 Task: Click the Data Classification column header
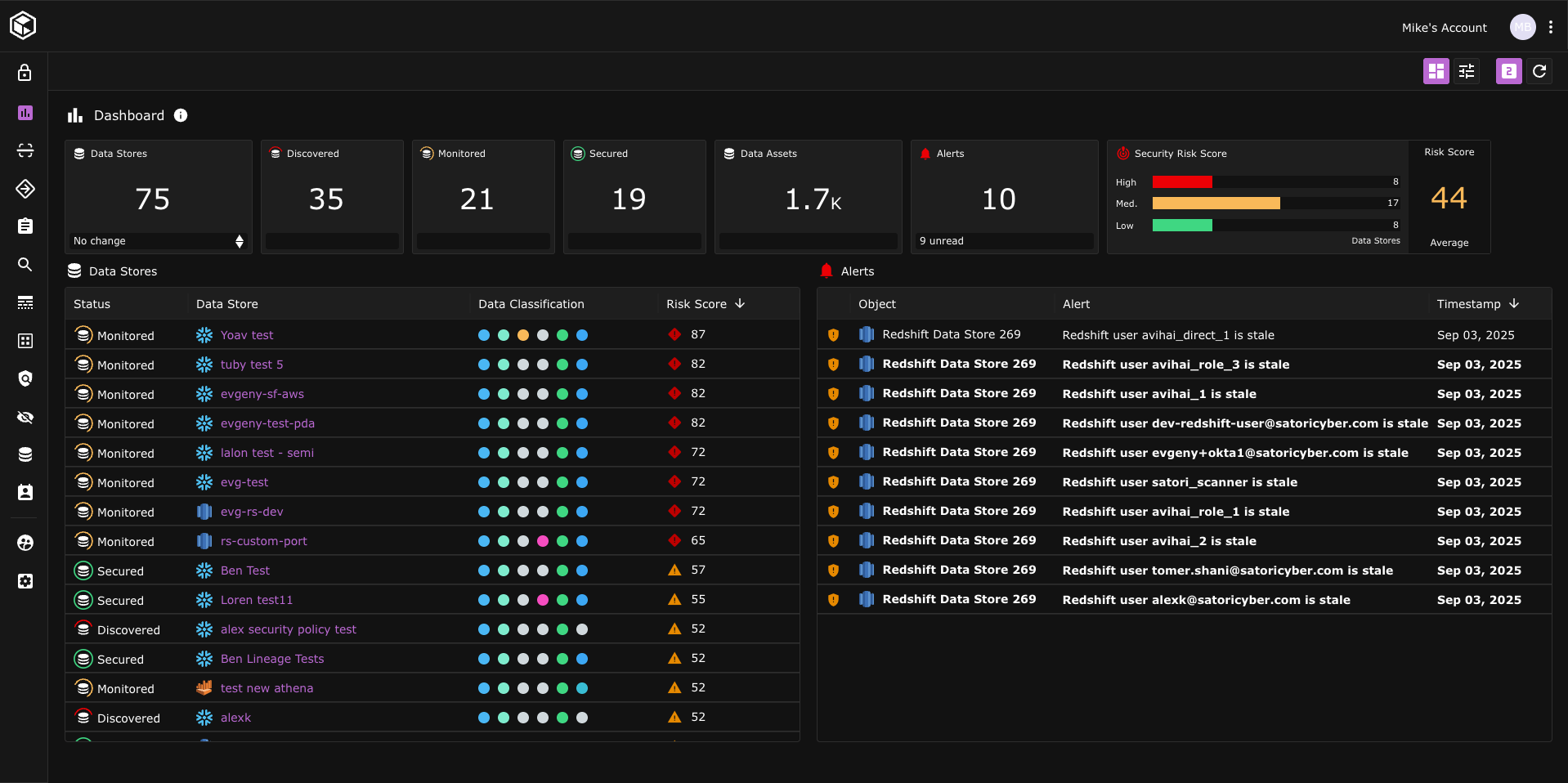[x=531, y=304]
